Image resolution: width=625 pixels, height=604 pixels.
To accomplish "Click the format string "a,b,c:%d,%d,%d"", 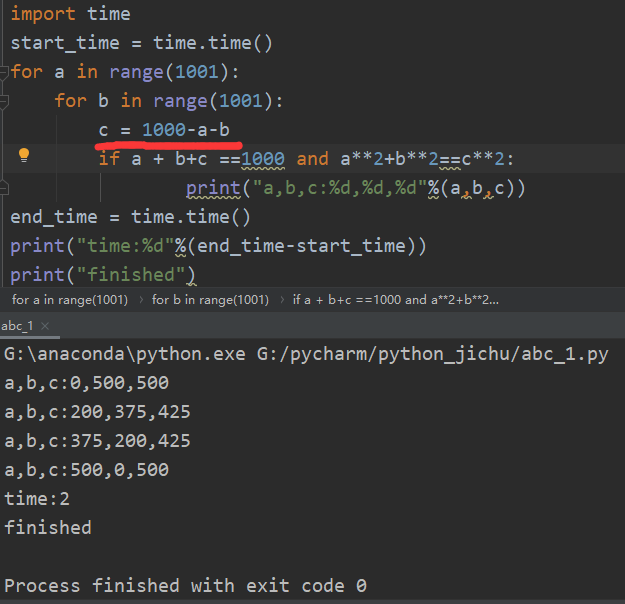I will click(340, 188).
